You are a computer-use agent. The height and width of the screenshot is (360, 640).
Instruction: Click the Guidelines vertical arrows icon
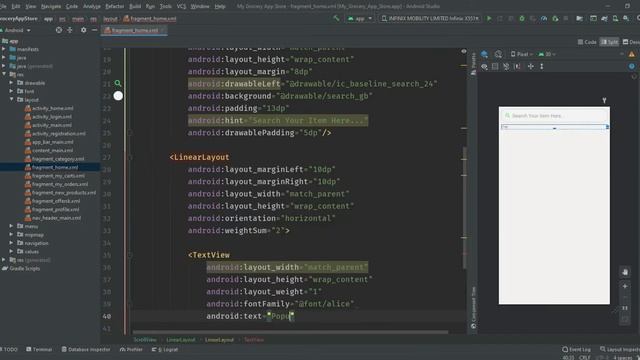tap(542, 66)
